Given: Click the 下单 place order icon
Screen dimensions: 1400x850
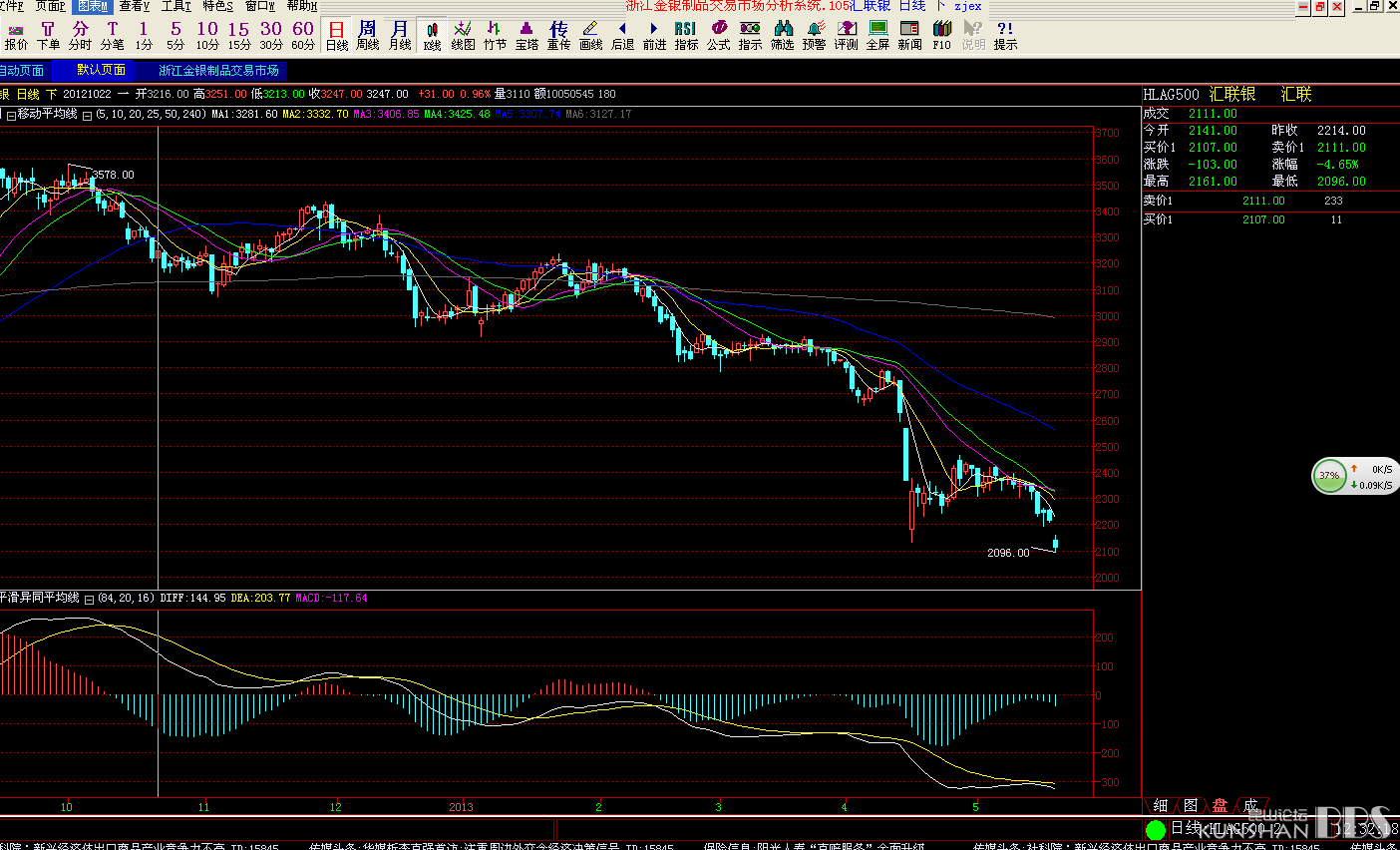Looking at the screenshot, I should coord(48,36).
